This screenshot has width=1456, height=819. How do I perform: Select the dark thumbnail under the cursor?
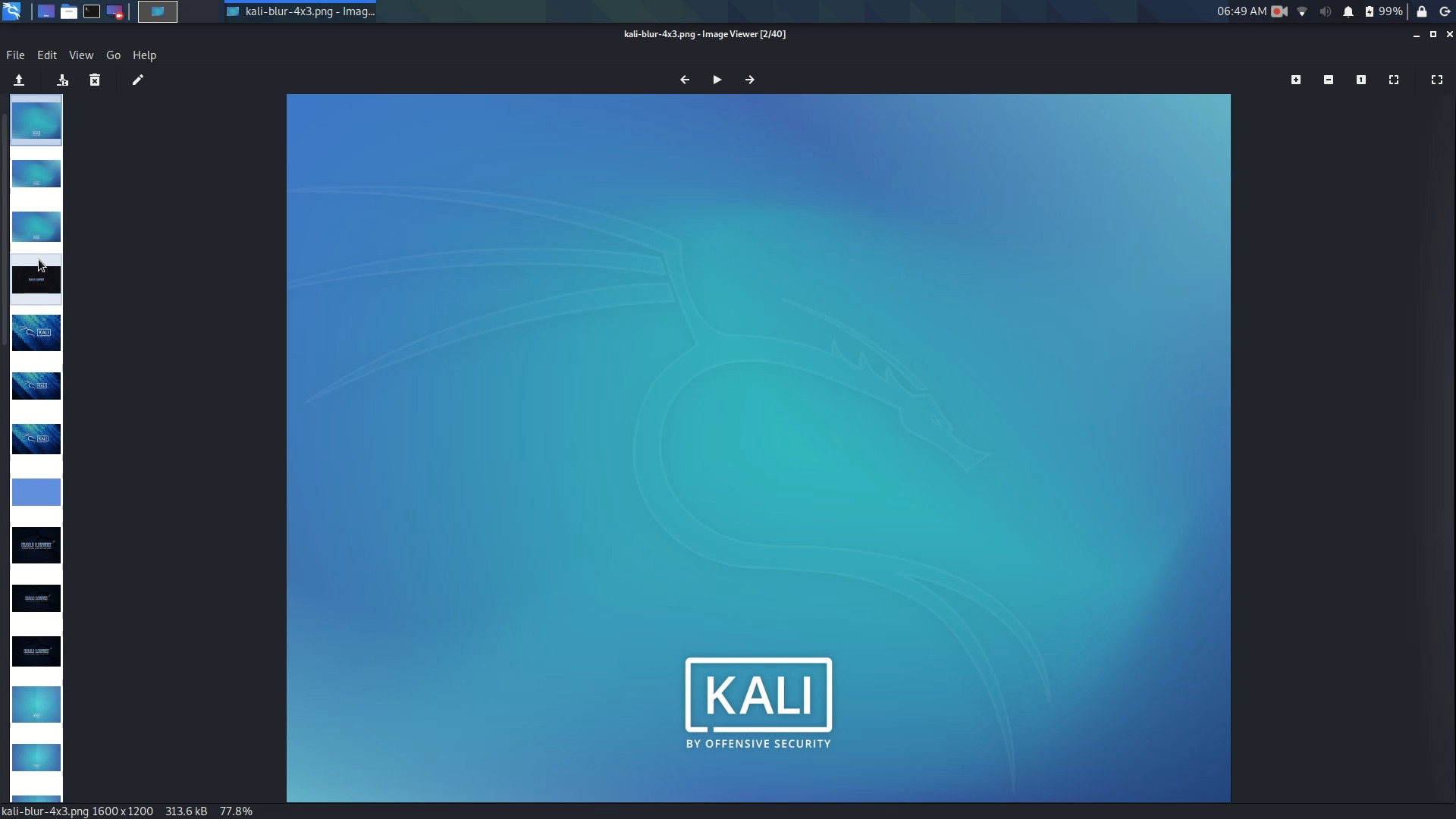click(x=36, y=280)
